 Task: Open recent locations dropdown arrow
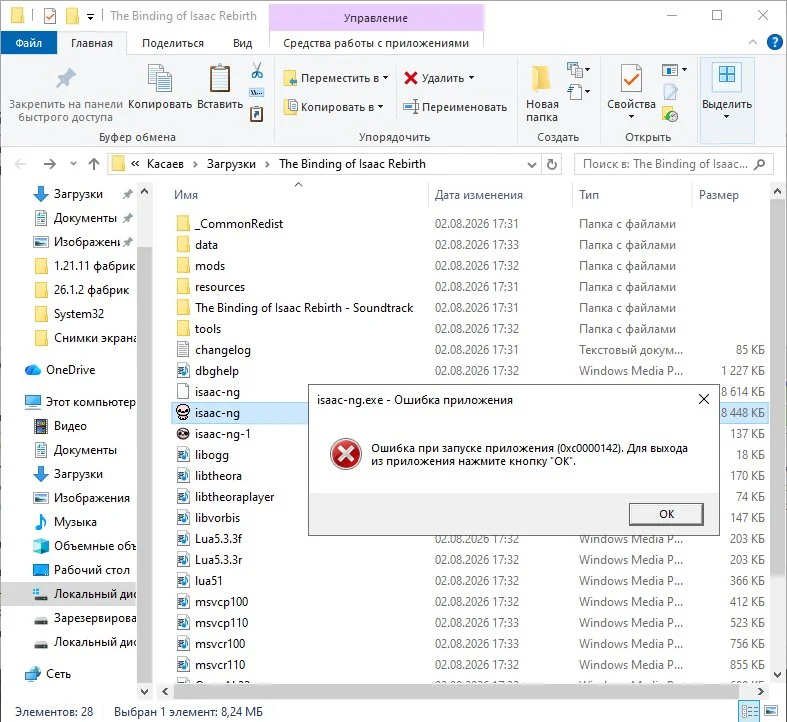point(73,164)
